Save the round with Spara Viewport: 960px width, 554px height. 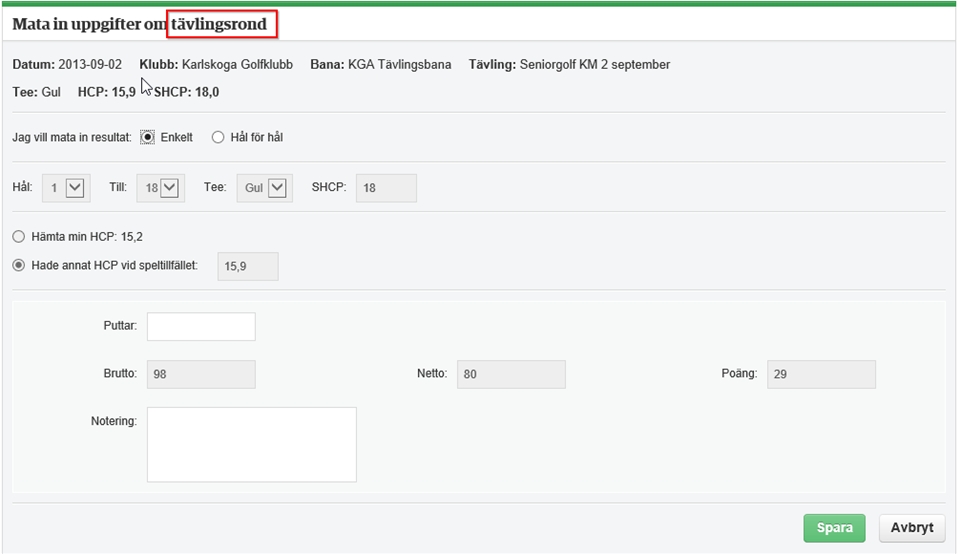pyautogui.click(x=834, y=528)
